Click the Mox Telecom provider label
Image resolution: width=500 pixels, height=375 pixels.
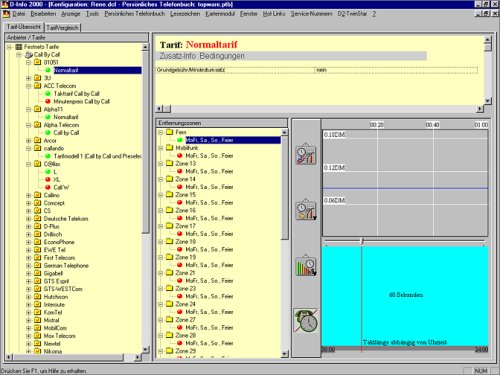click(60, 336)
